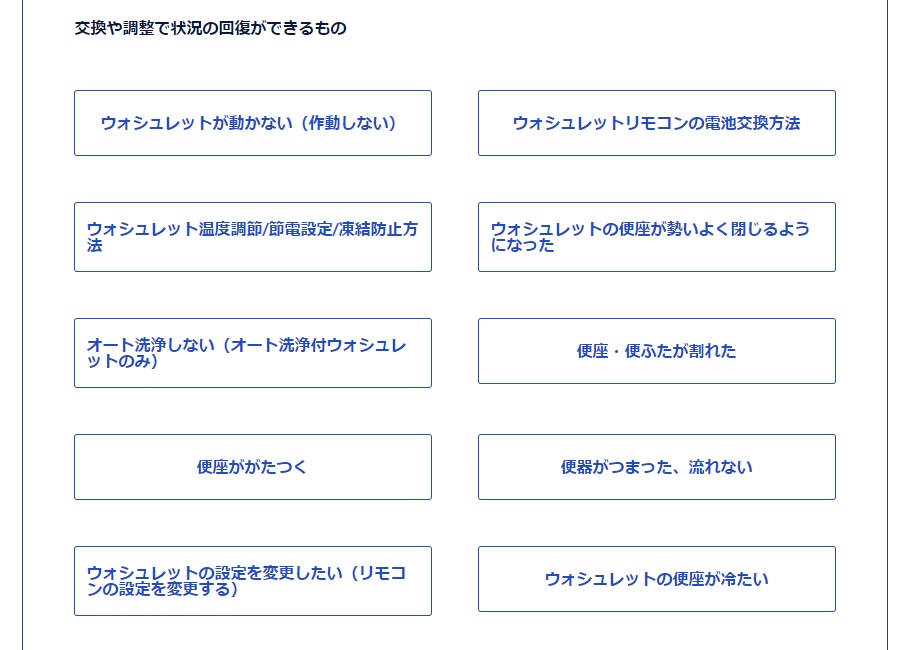Viewport: 908px width, 650px height.
Task: View help for cracked seat or lid
Action: pos(656,351)
